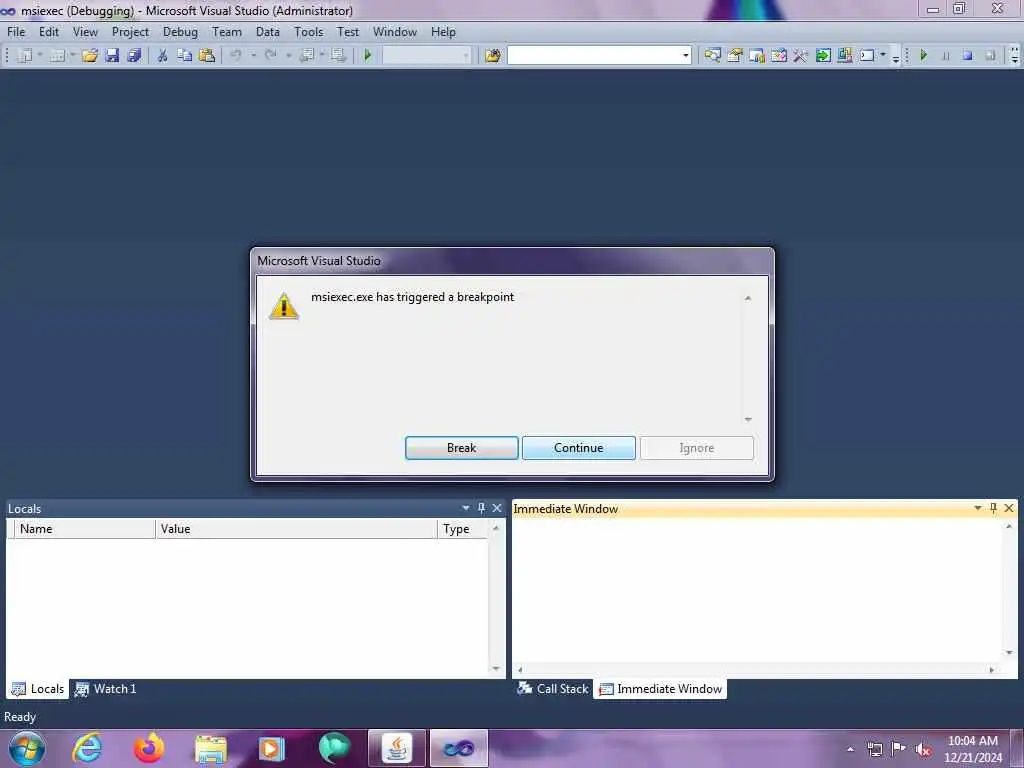Click the Save All icon
This screenshot has height=768, width=1024.
(135, 56)
